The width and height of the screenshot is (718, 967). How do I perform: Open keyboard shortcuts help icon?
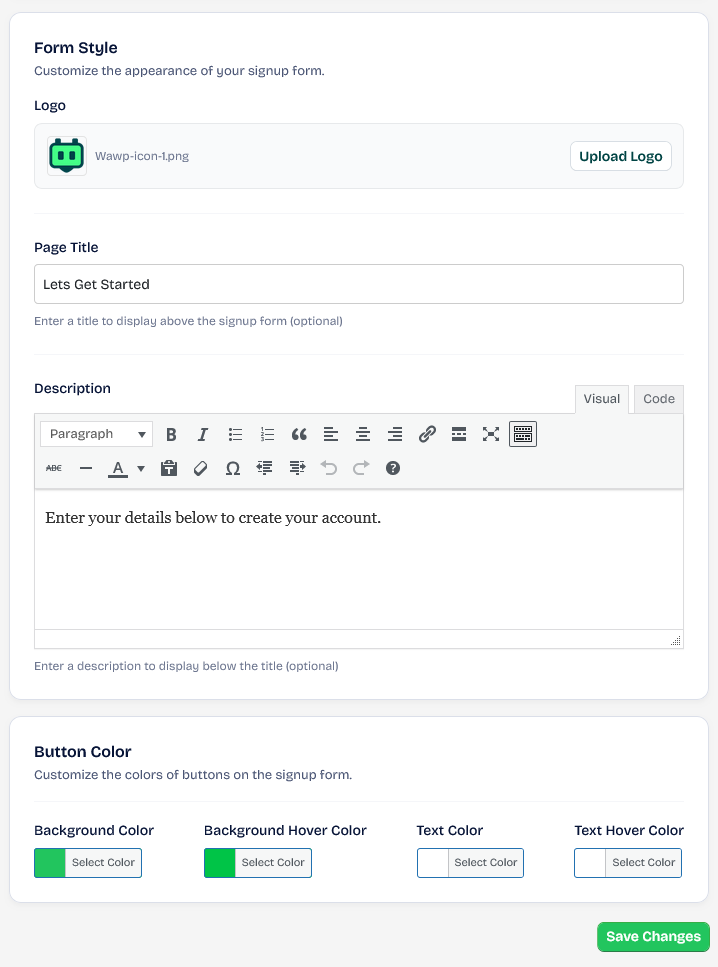click(x=393, y=468)
